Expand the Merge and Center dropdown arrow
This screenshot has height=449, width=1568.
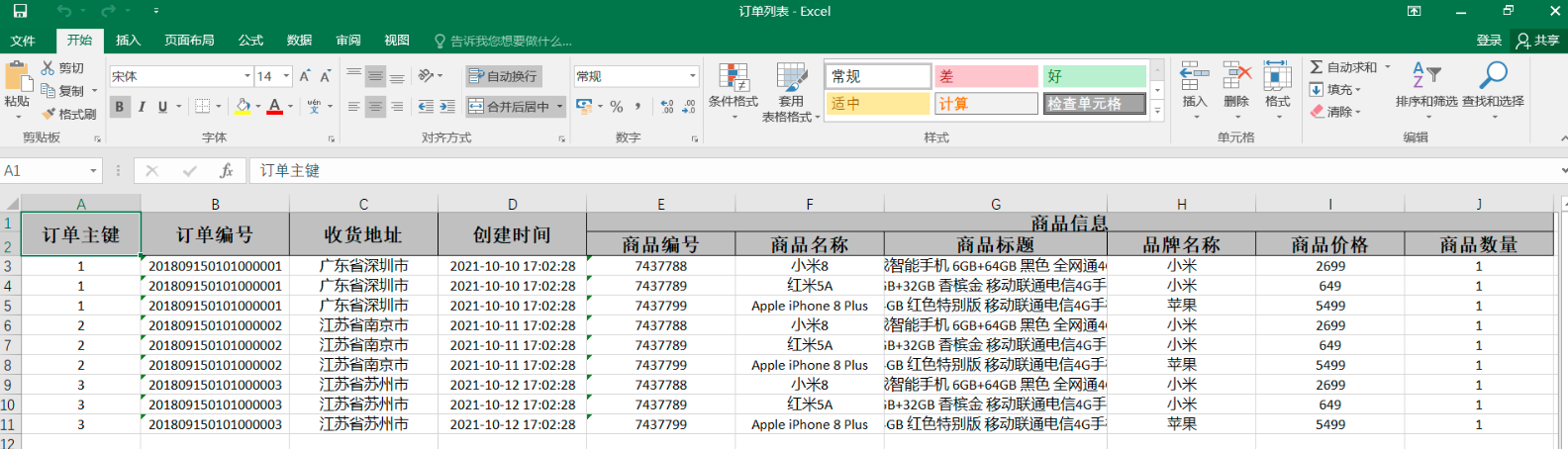coord(559,107)
